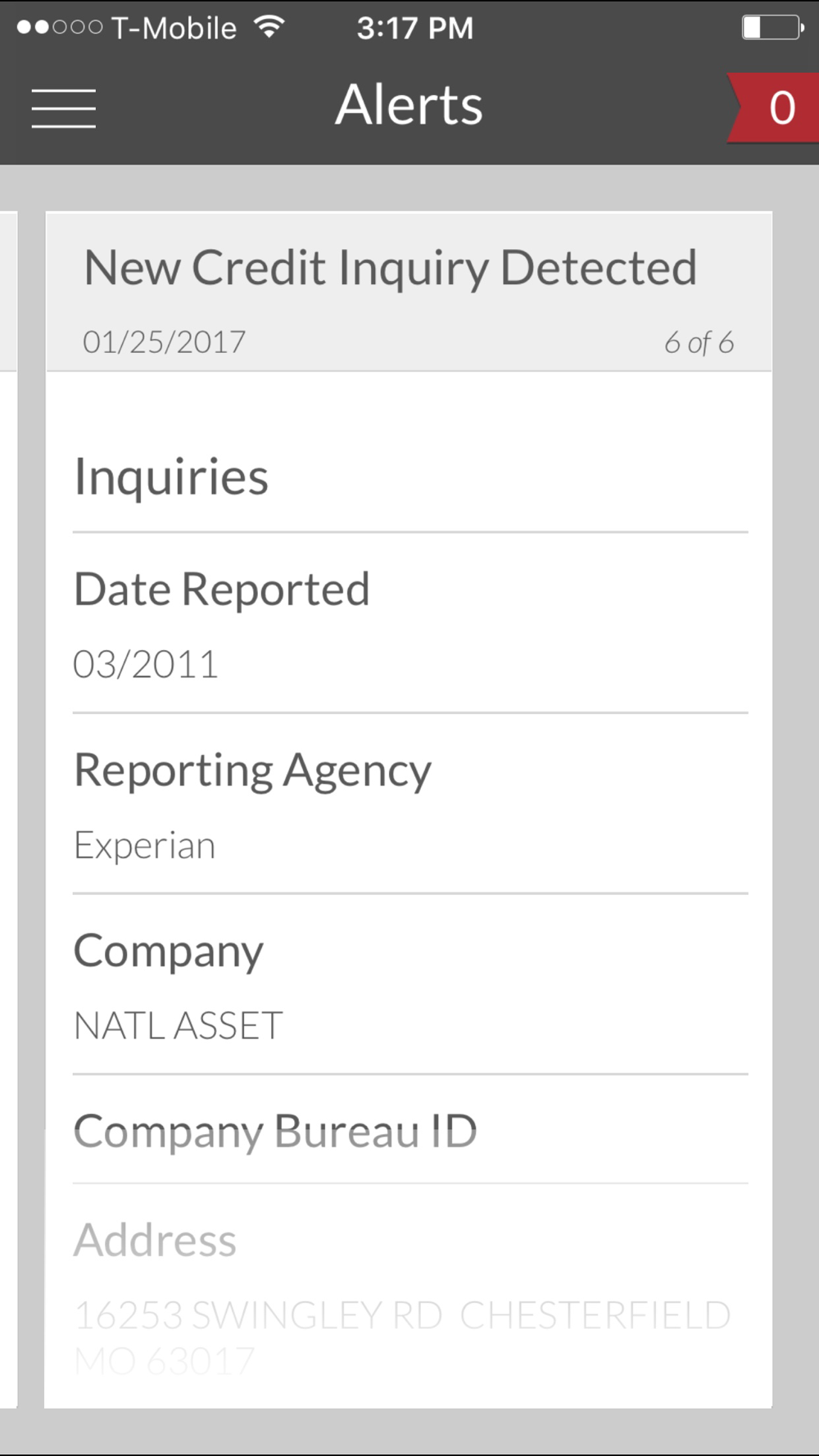This screenshot has height=1456, width=819.
Task: Tap the Company Bureau ID row
Action: pyautogui.click(x=275, y=1132)
